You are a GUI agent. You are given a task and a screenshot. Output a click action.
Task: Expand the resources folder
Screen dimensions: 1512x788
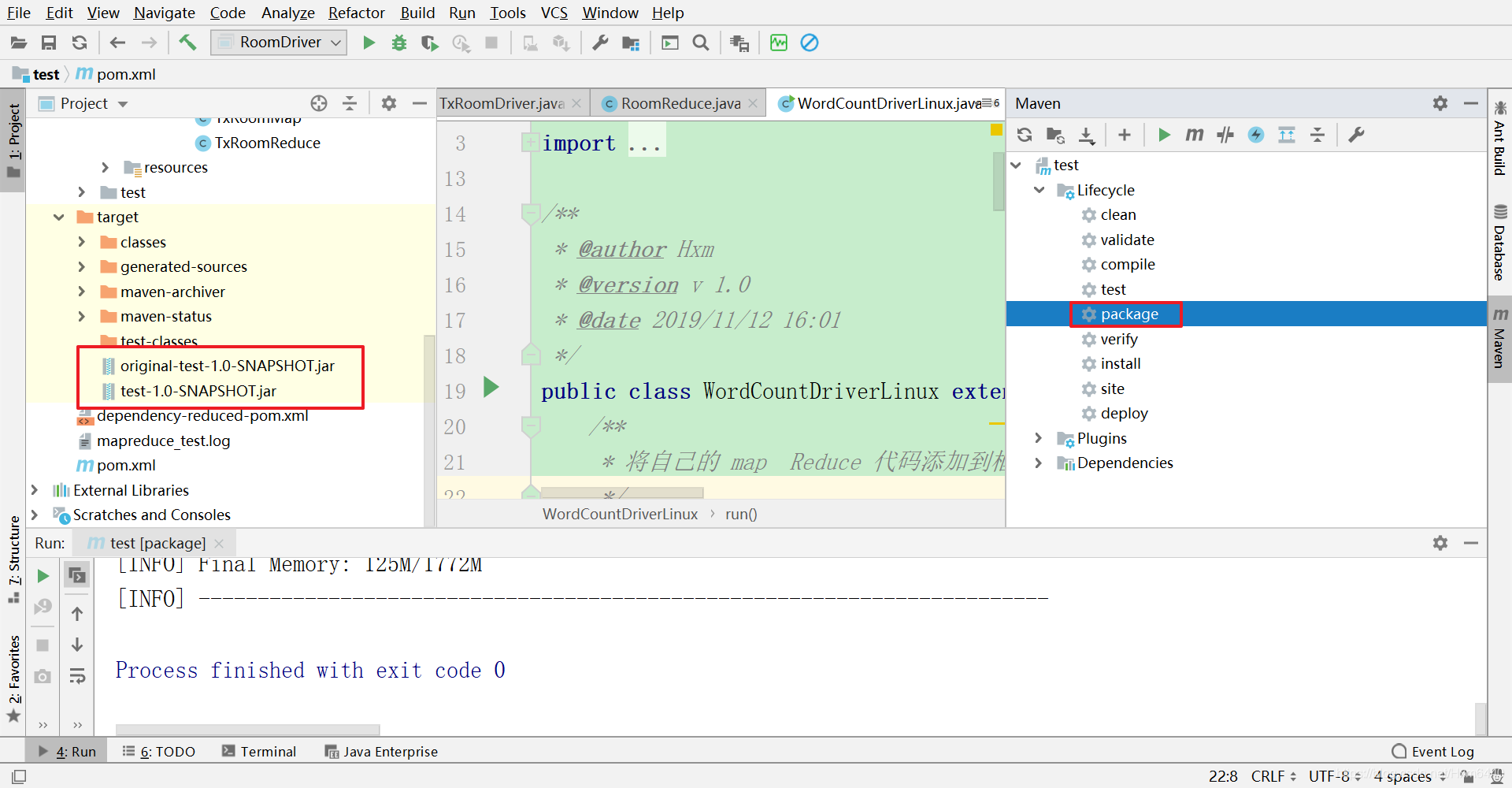click(x=106, y=167)
